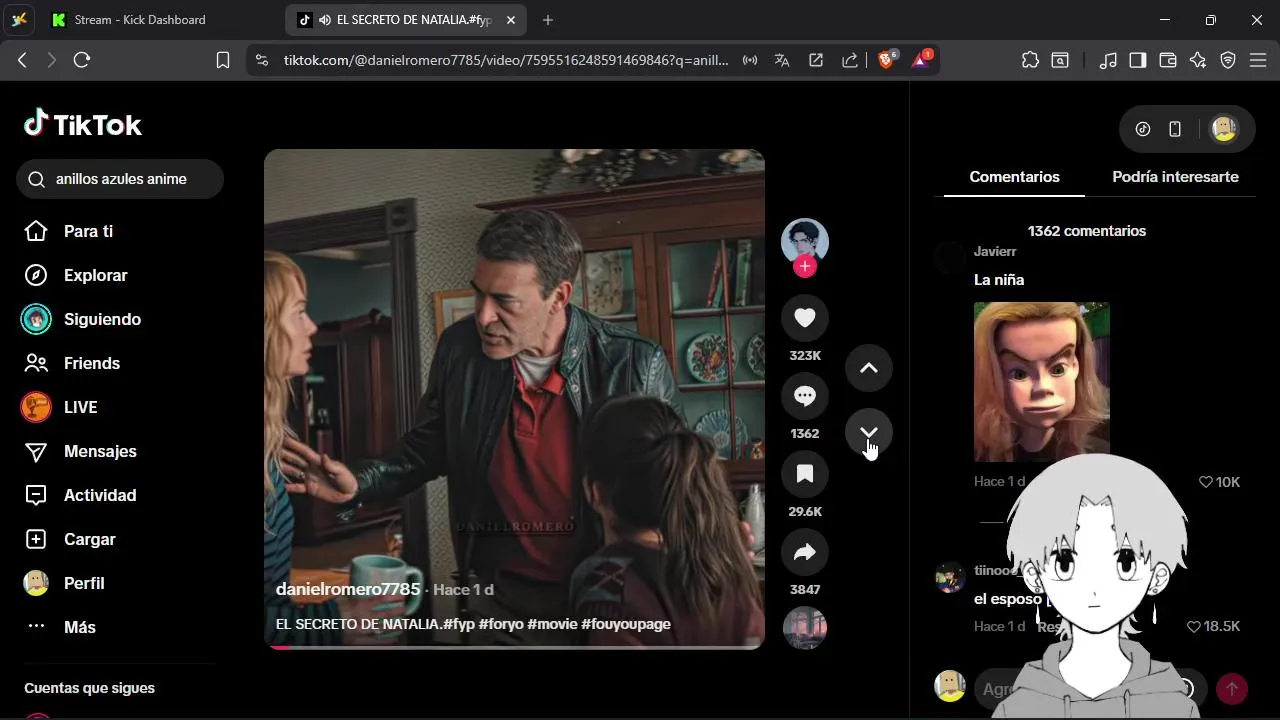
Task: Reload the page
Action: tap(82, 60)
